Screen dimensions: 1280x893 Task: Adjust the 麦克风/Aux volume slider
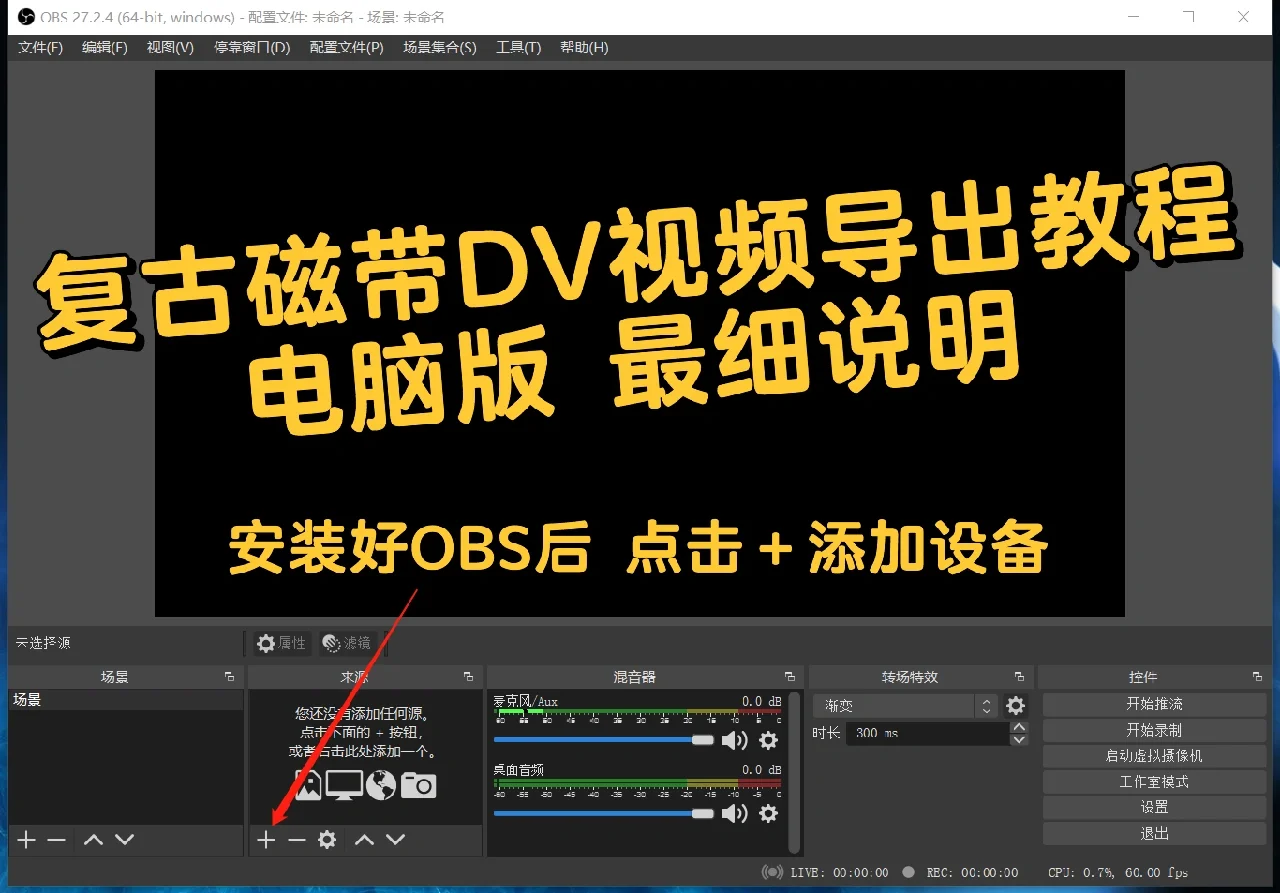coord(604,740)
